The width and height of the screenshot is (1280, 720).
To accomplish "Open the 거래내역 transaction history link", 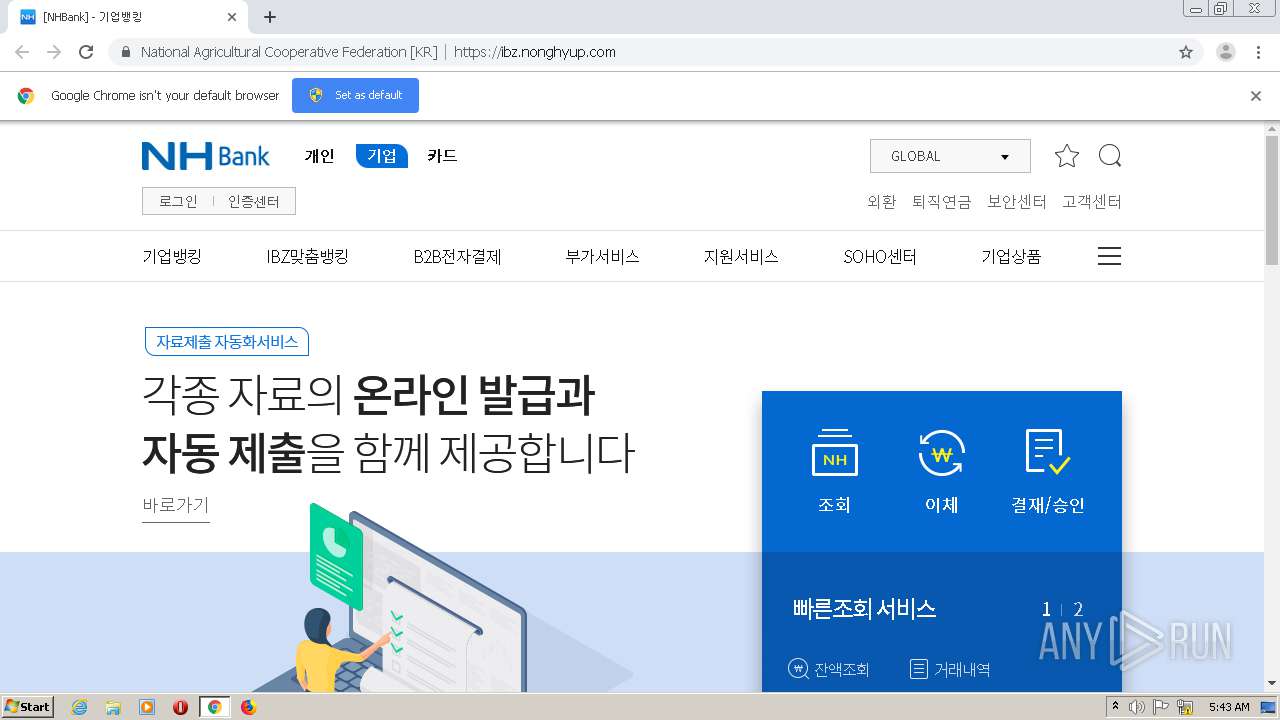I will point(950,669).
